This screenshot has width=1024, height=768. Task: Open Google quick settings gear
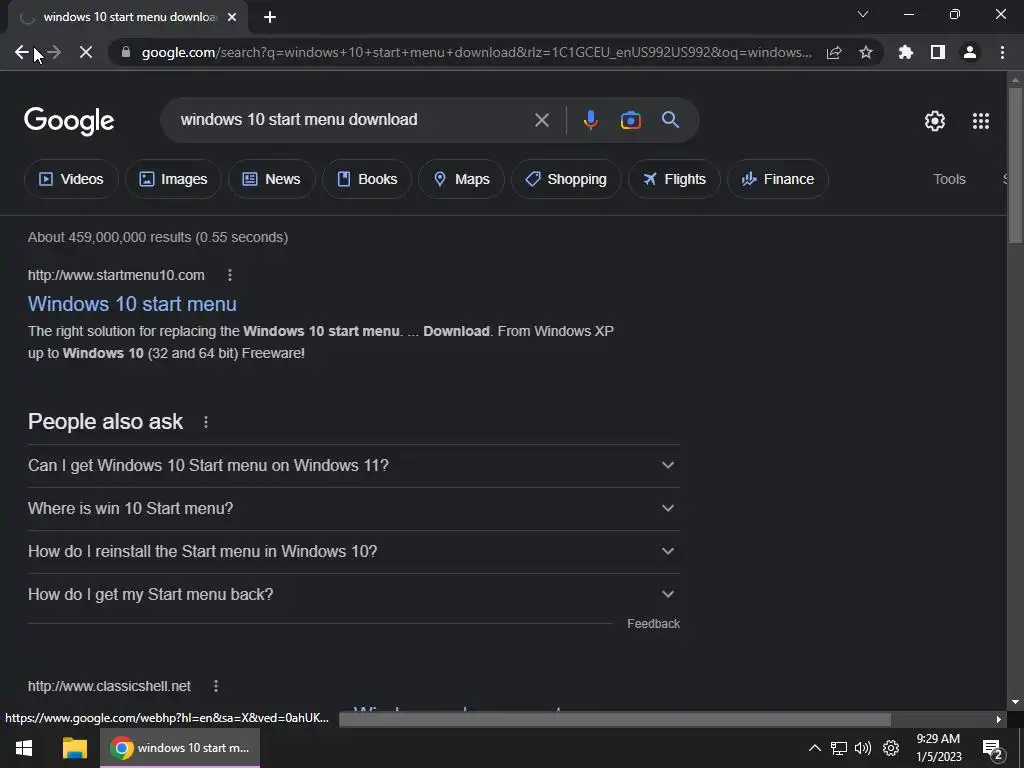pos(935,121)
